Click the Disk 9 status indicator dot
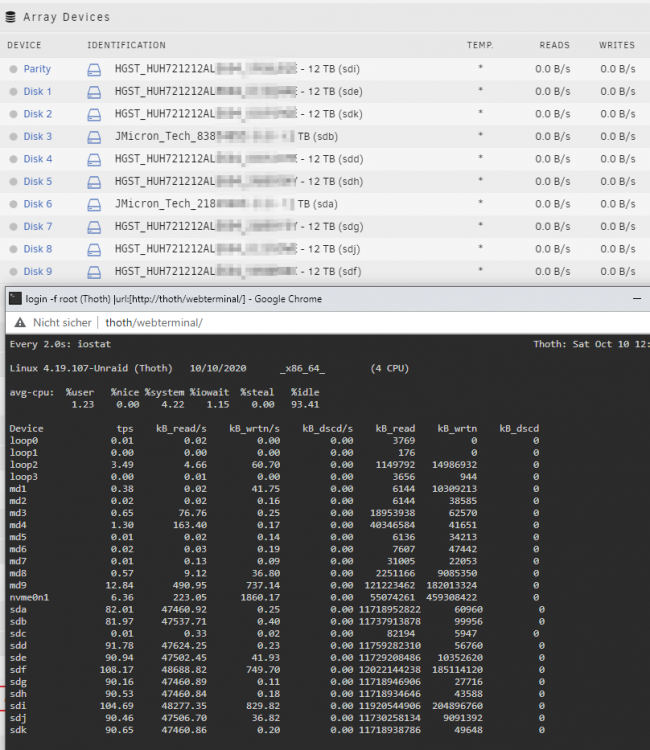 (13, 271)
